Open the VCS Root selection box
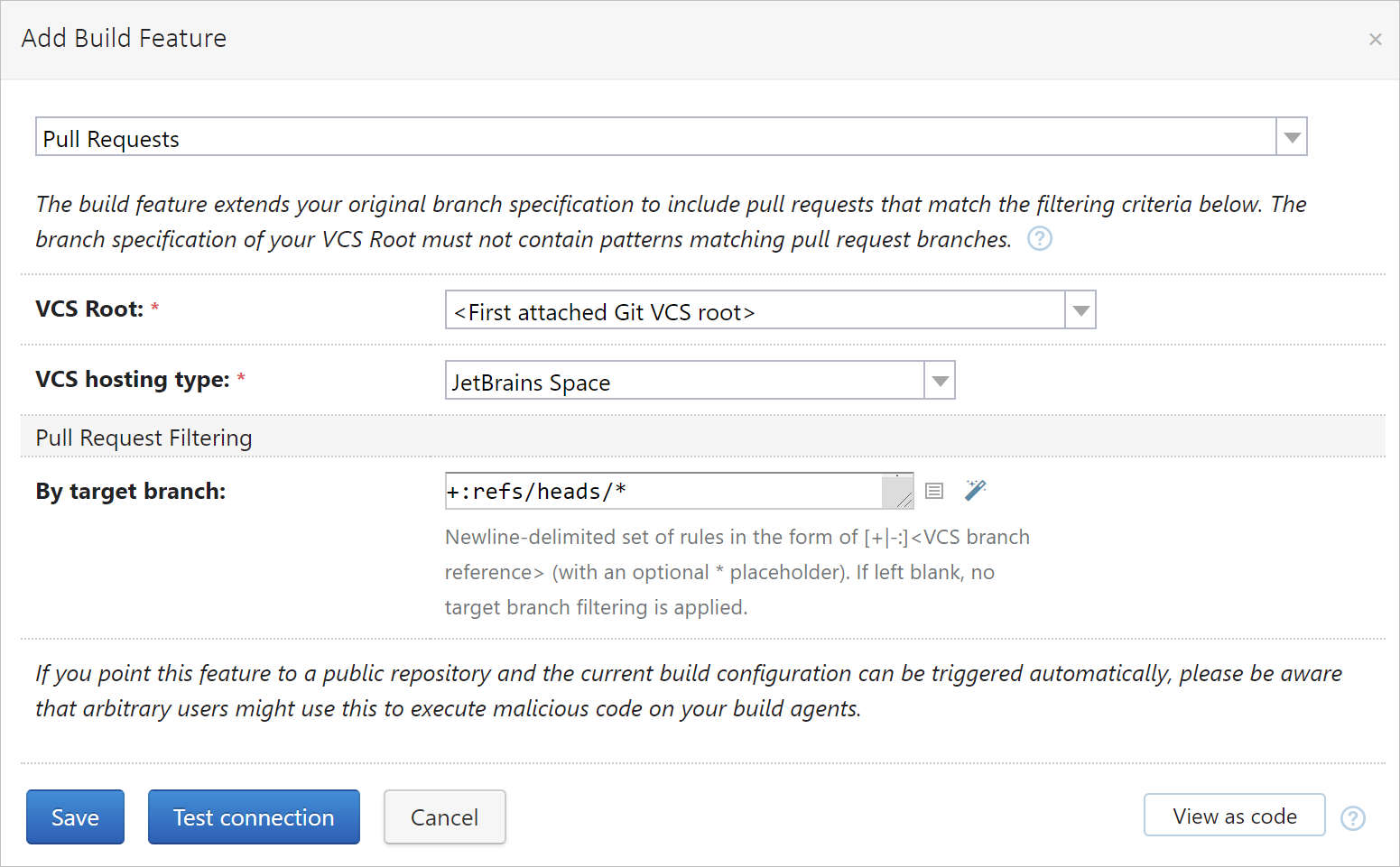 [755, 311]
